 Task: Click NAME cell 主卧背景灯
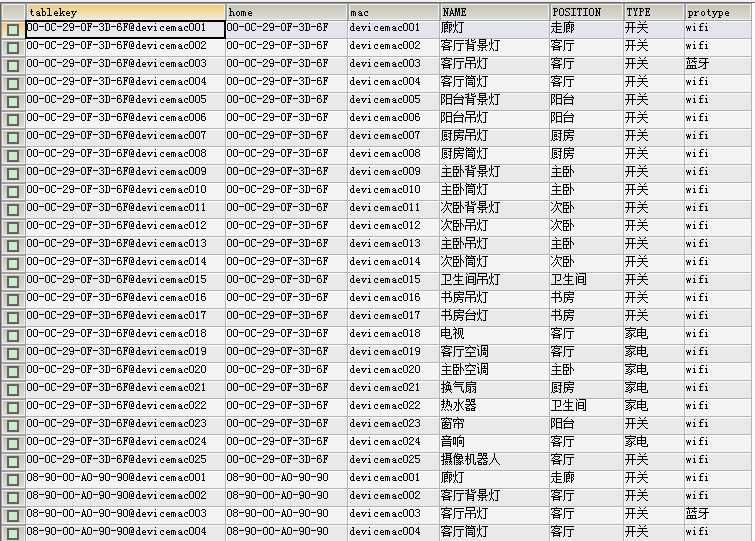click(x=494, y=171)
